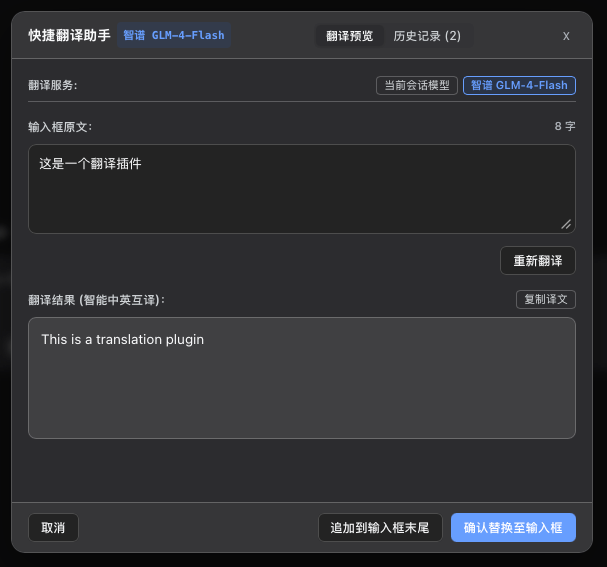
Task: Open the 历史记录 (2) tab
Action: [427, 36]
